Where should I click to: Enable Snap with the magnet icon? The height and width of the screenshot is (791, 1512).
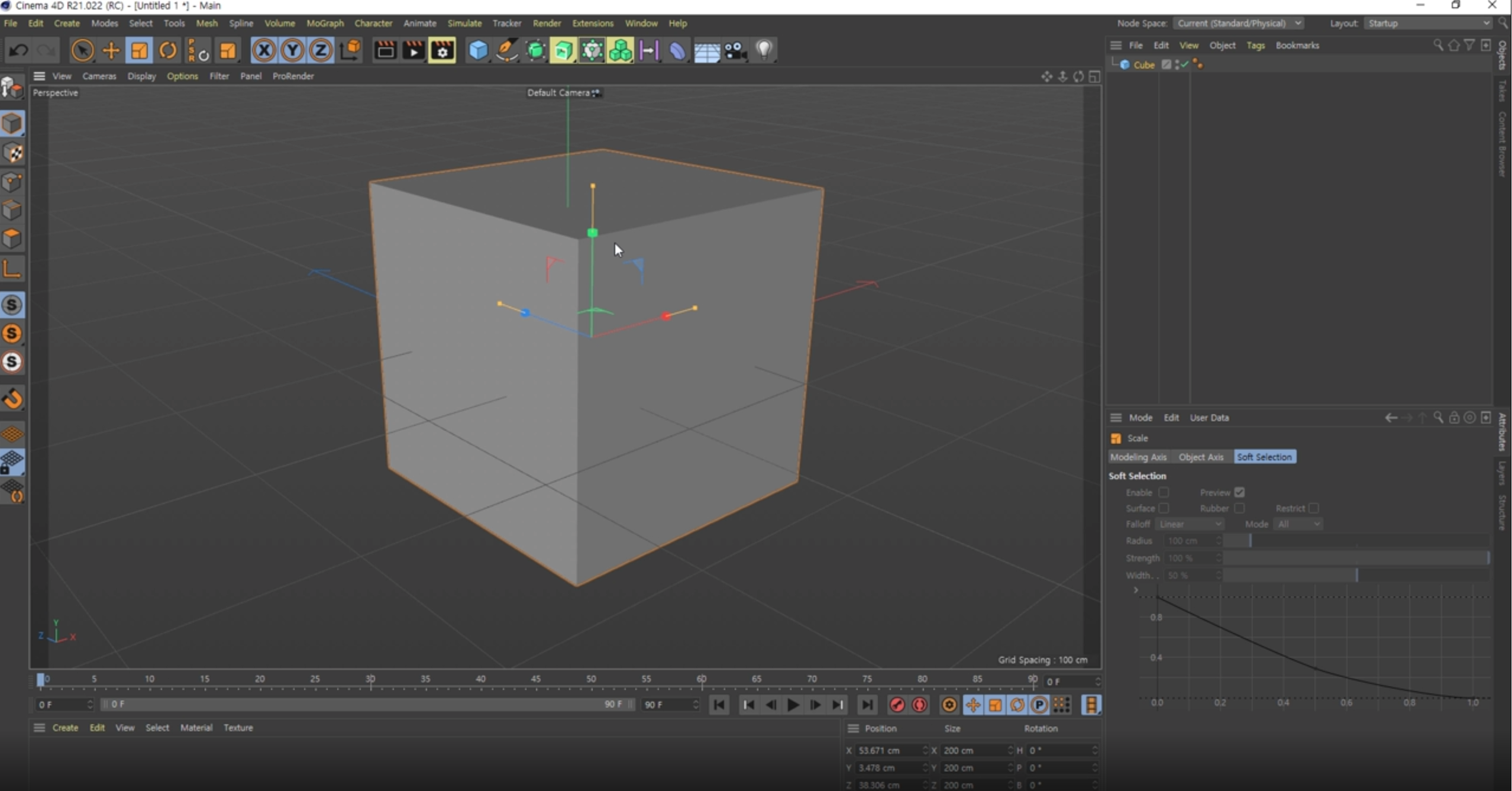tap(12, 399)
